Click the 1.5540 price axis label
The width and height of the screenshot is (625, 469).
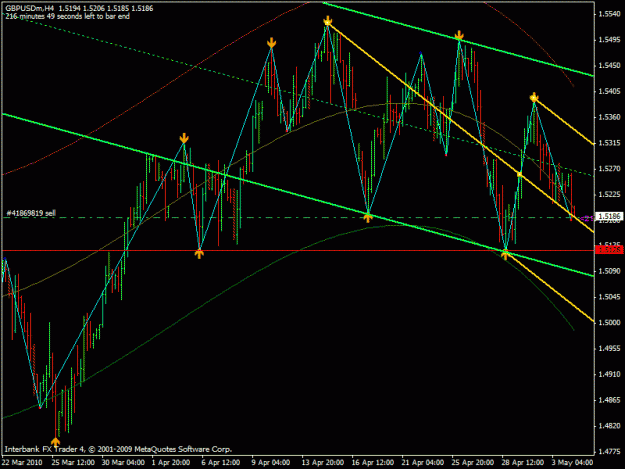tap(609, 14)
